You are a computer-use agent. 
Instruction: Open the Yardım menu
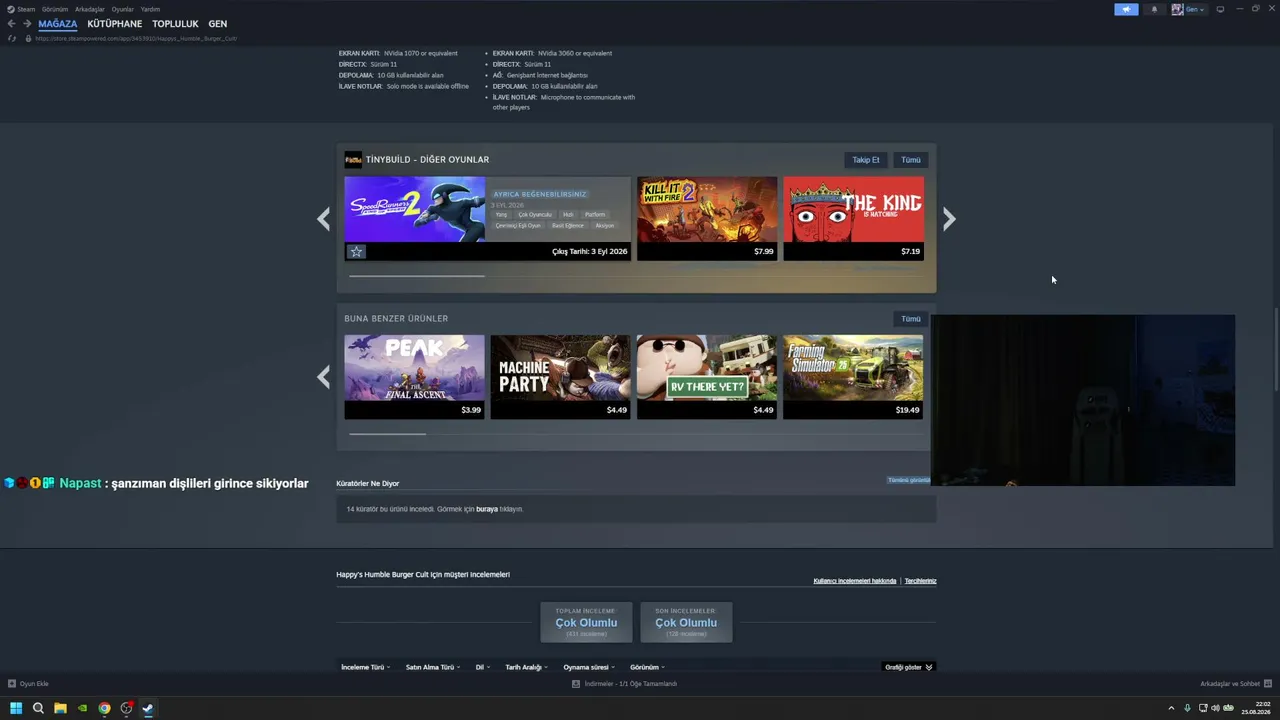(x=150, y=9)
